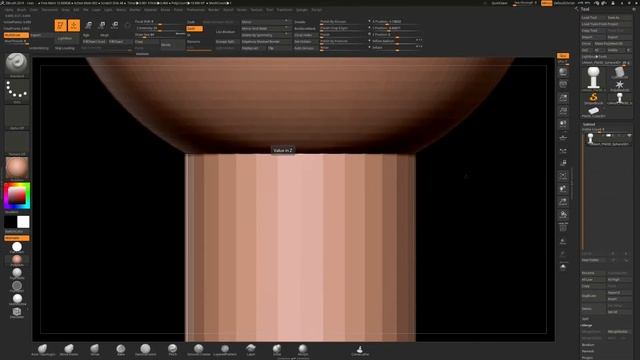Screen dimensions: 640x360
Task: Open the Dots stroke type selector
Action: click(17, 91)
